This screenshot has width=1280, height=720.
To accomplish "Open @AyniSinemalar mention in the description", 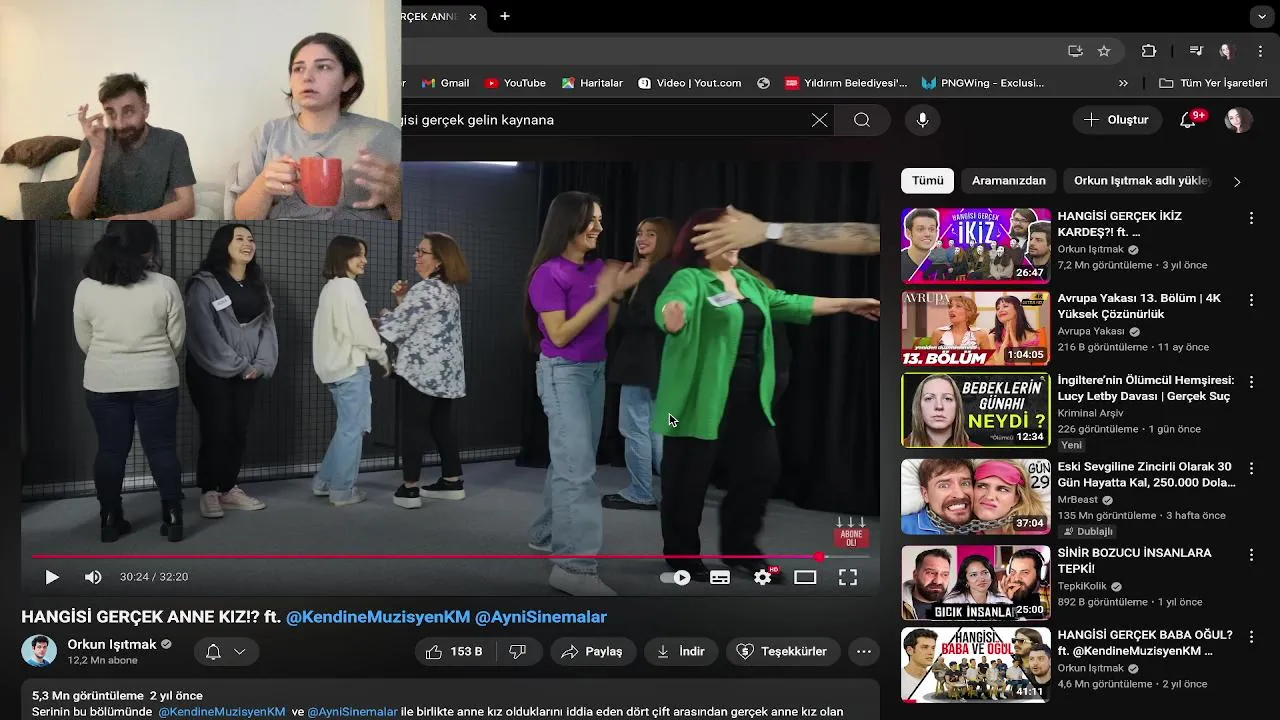I will tap(352, 712).
